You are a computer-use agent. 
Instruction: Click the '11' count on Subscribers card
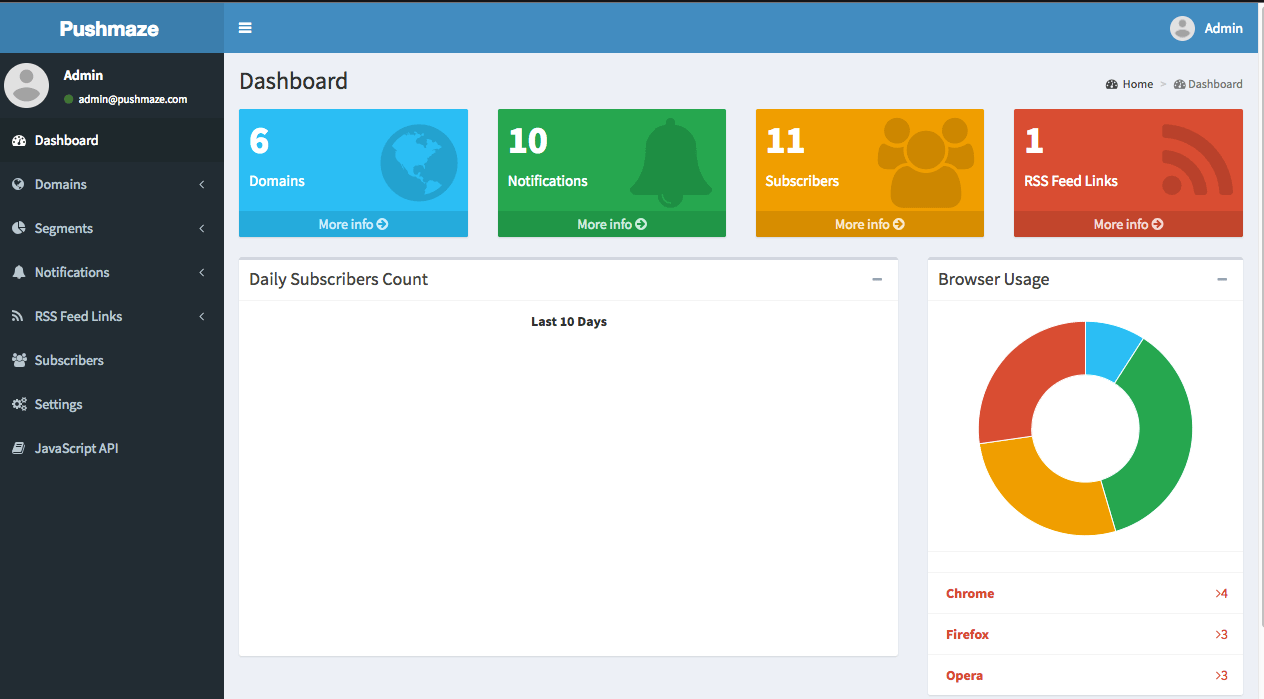pyautogui.click(x=785, y=141)
